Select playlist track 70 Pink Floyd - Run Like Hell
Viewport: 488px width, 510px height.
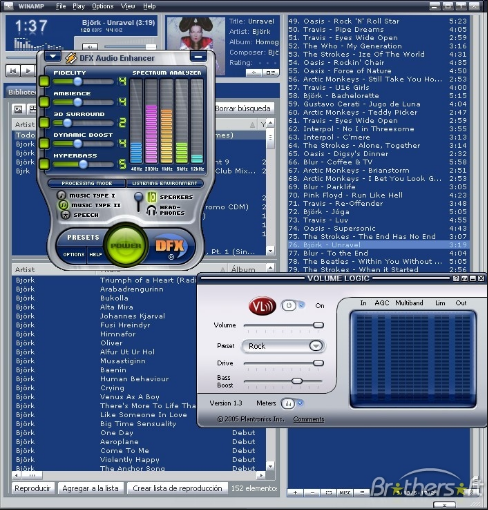pos(378,195)
